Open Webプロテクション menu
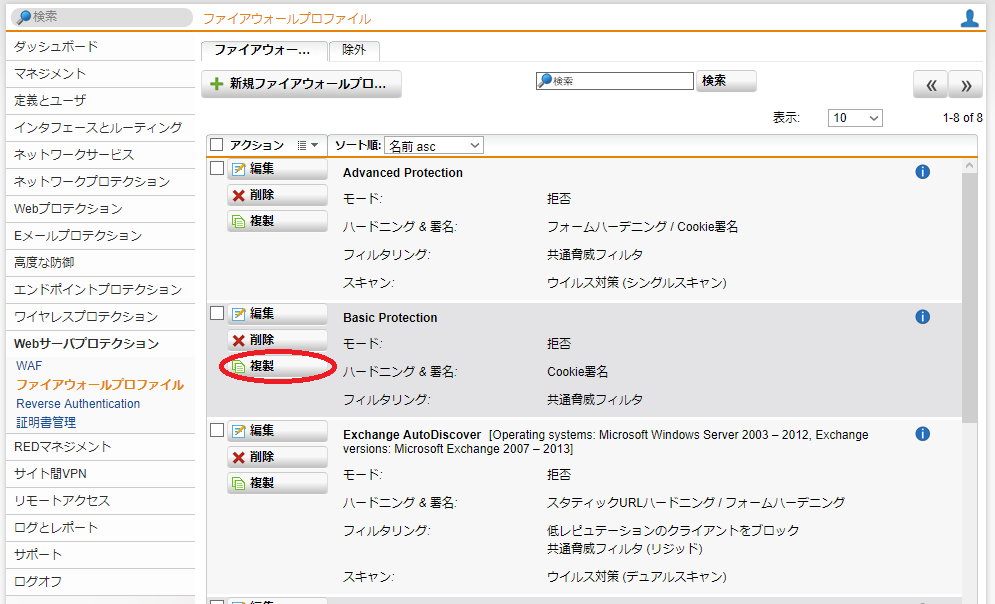 pos(100,209)
